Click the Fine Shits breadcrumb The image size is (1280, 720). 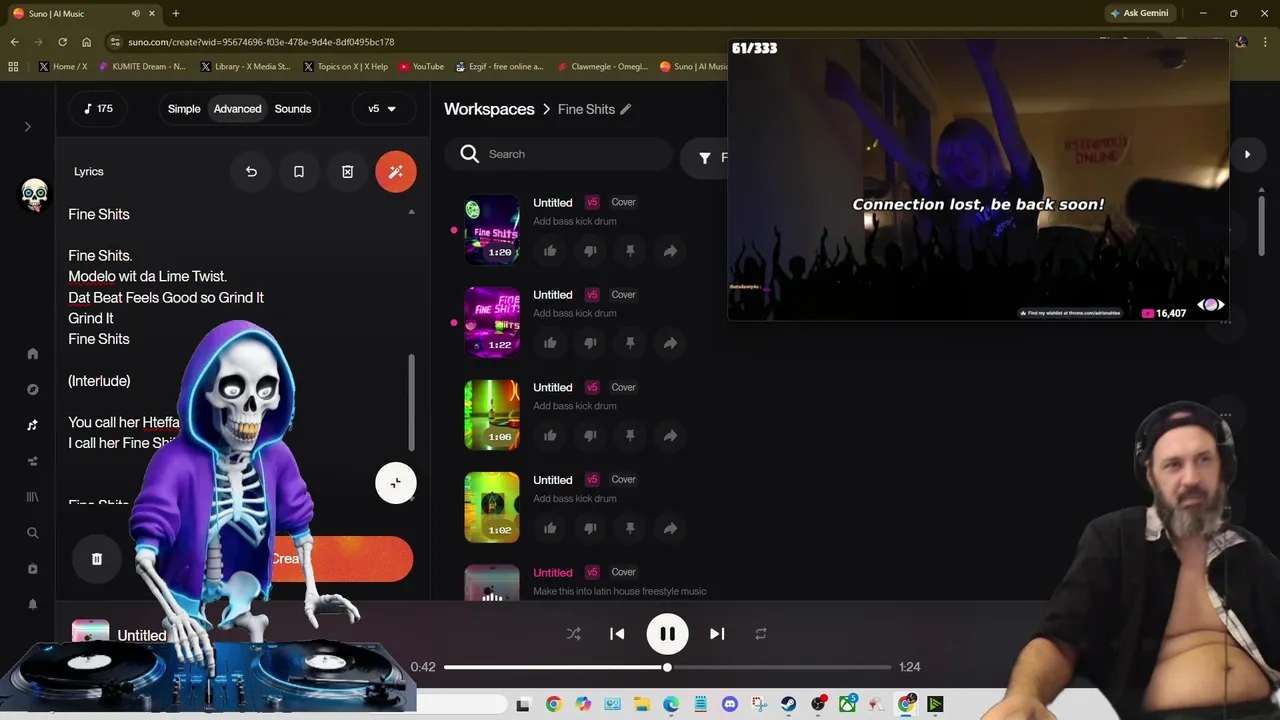click(586, 109)
